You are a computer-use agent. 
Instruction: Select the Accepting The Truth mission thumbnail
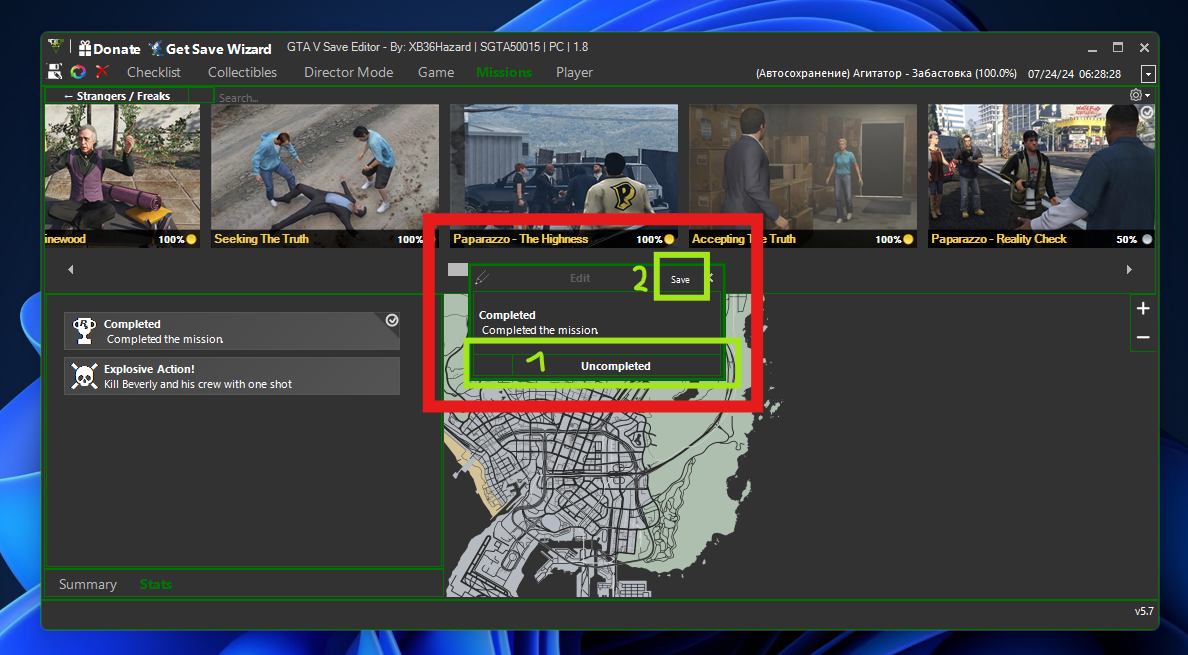pyautogui.click(x=802, y=176)
